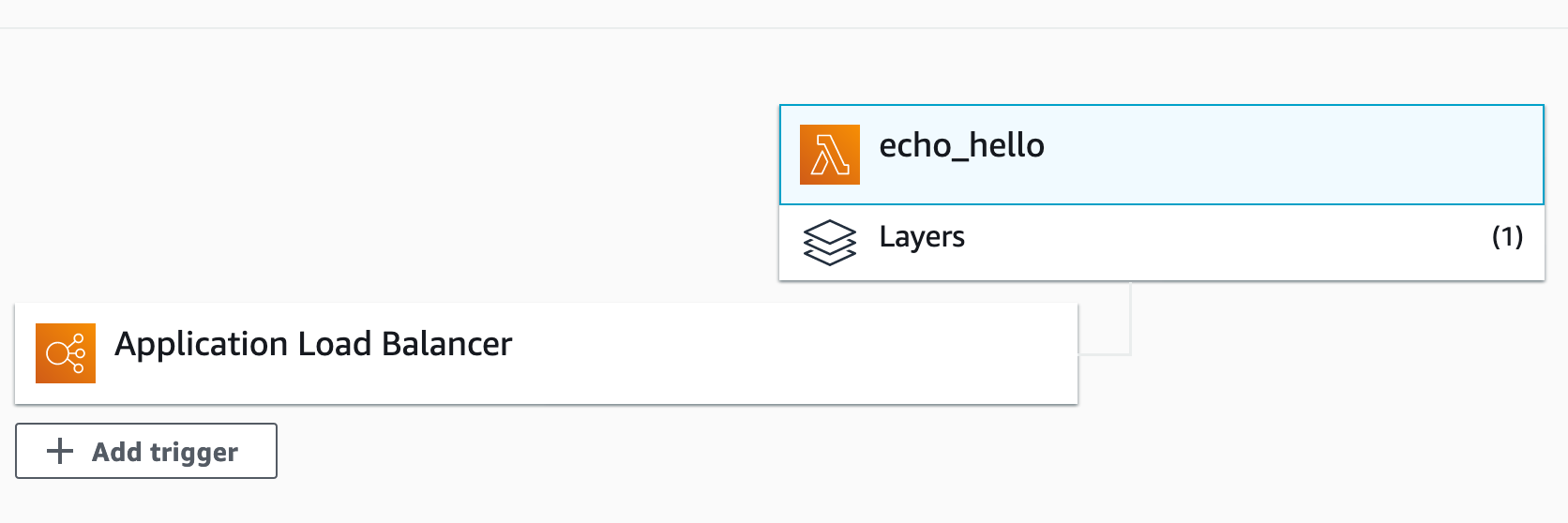Screen dimensions: 1568x523
Task: Click empty space in the Layers row
Action: pos(1219,243)
